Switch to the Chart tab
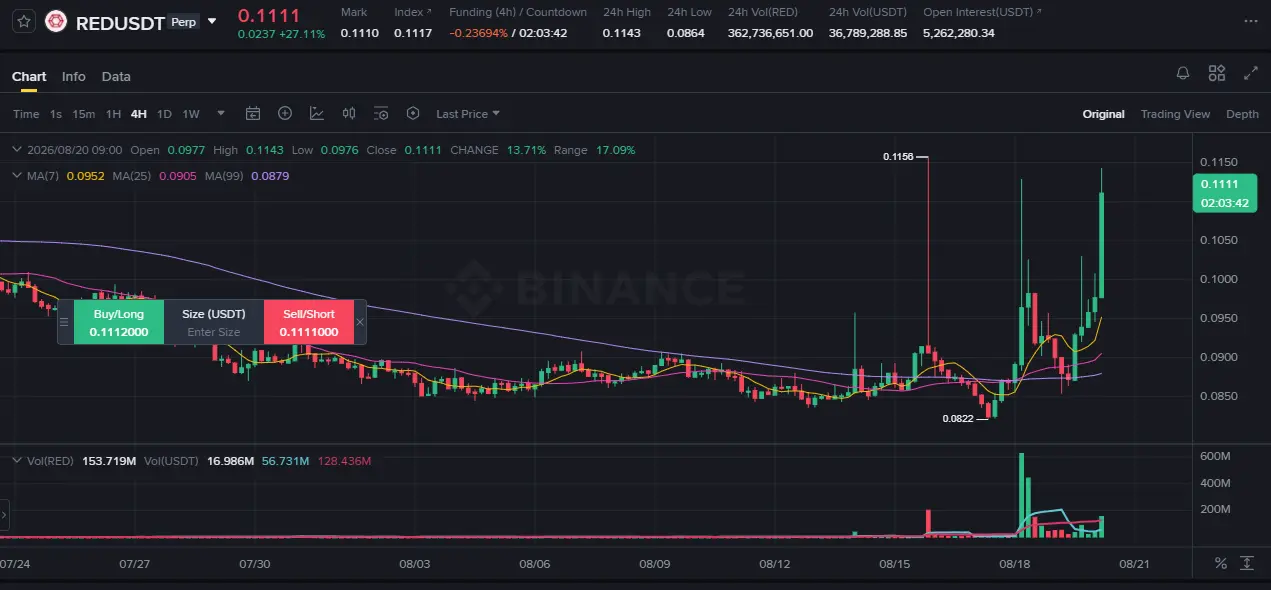Screen dimensions: 1271x590 tap(29, 76)
